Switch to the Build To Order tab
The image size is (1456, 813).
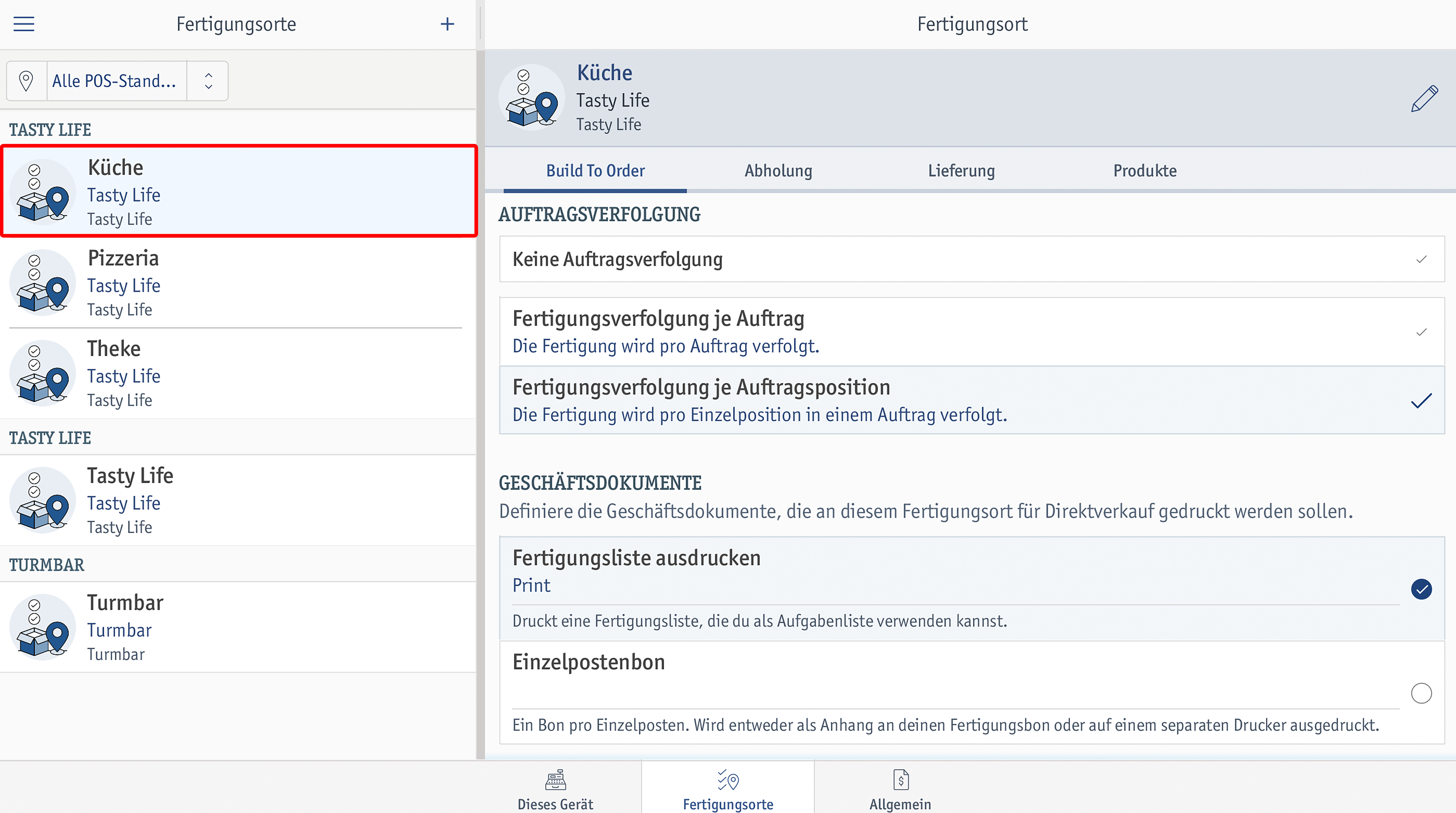pyautogui.click(x=595, y=171)
